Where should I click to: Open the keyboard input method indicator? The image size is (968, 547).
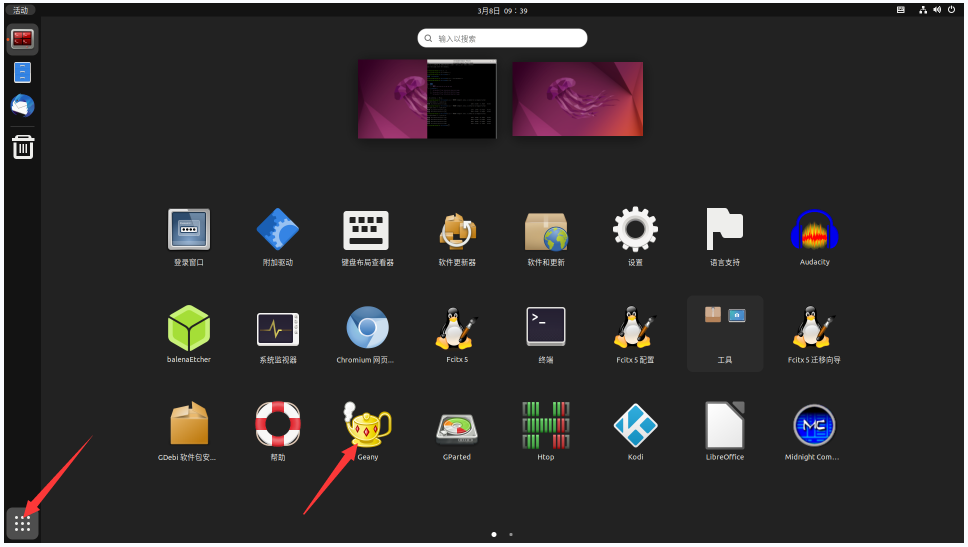coord(901,10)
